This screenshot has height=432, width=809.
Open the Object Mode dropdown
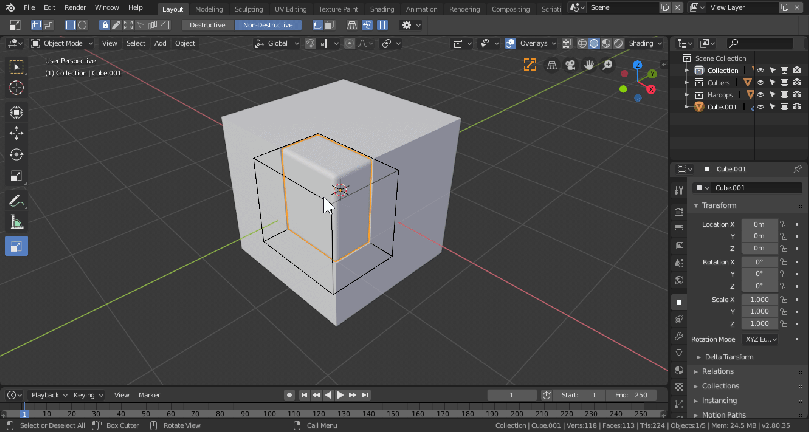point(62,44)
